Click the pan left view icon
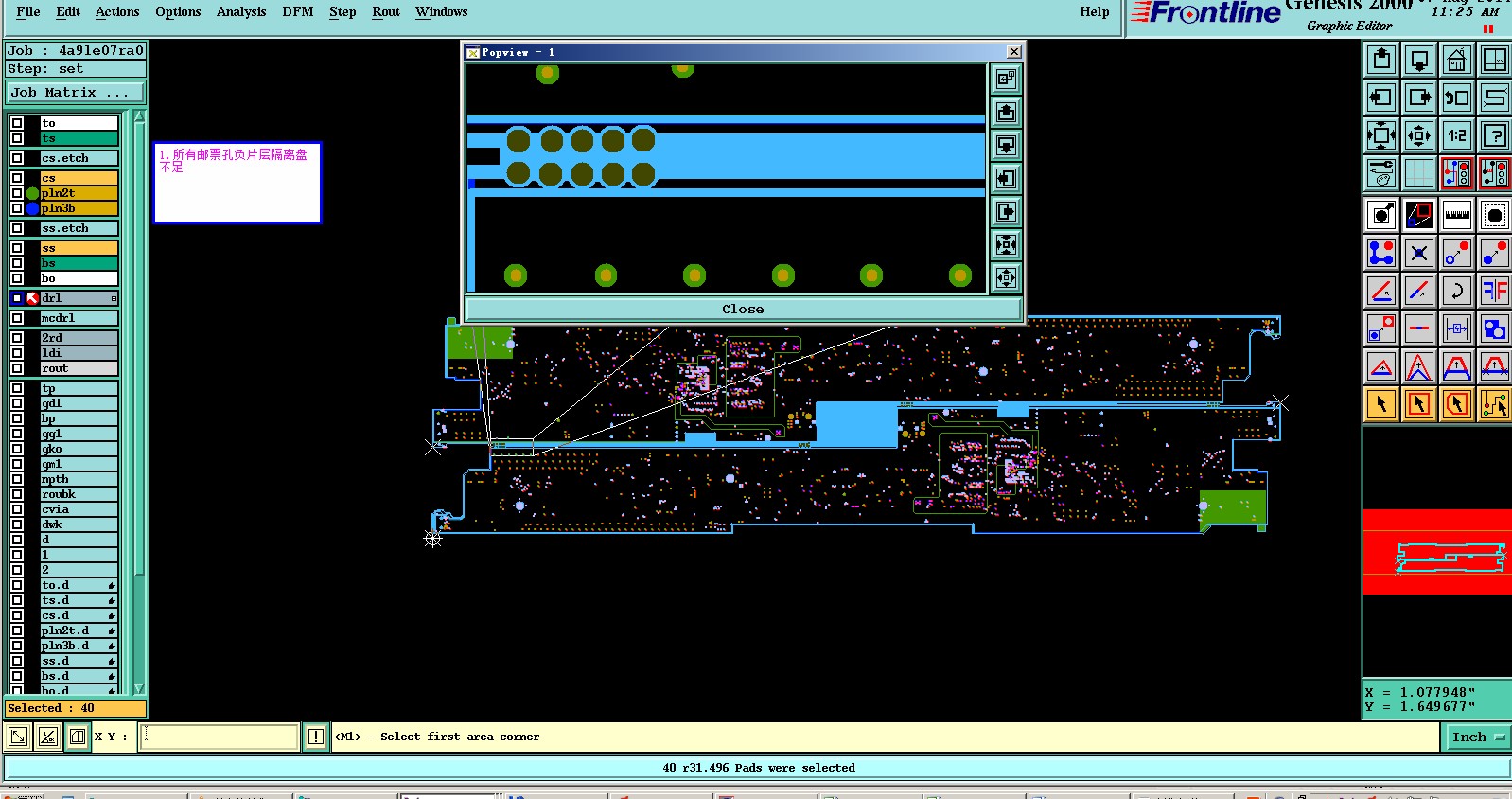Viewport: 1512px width, 799px height. [x=1381, y=98]
